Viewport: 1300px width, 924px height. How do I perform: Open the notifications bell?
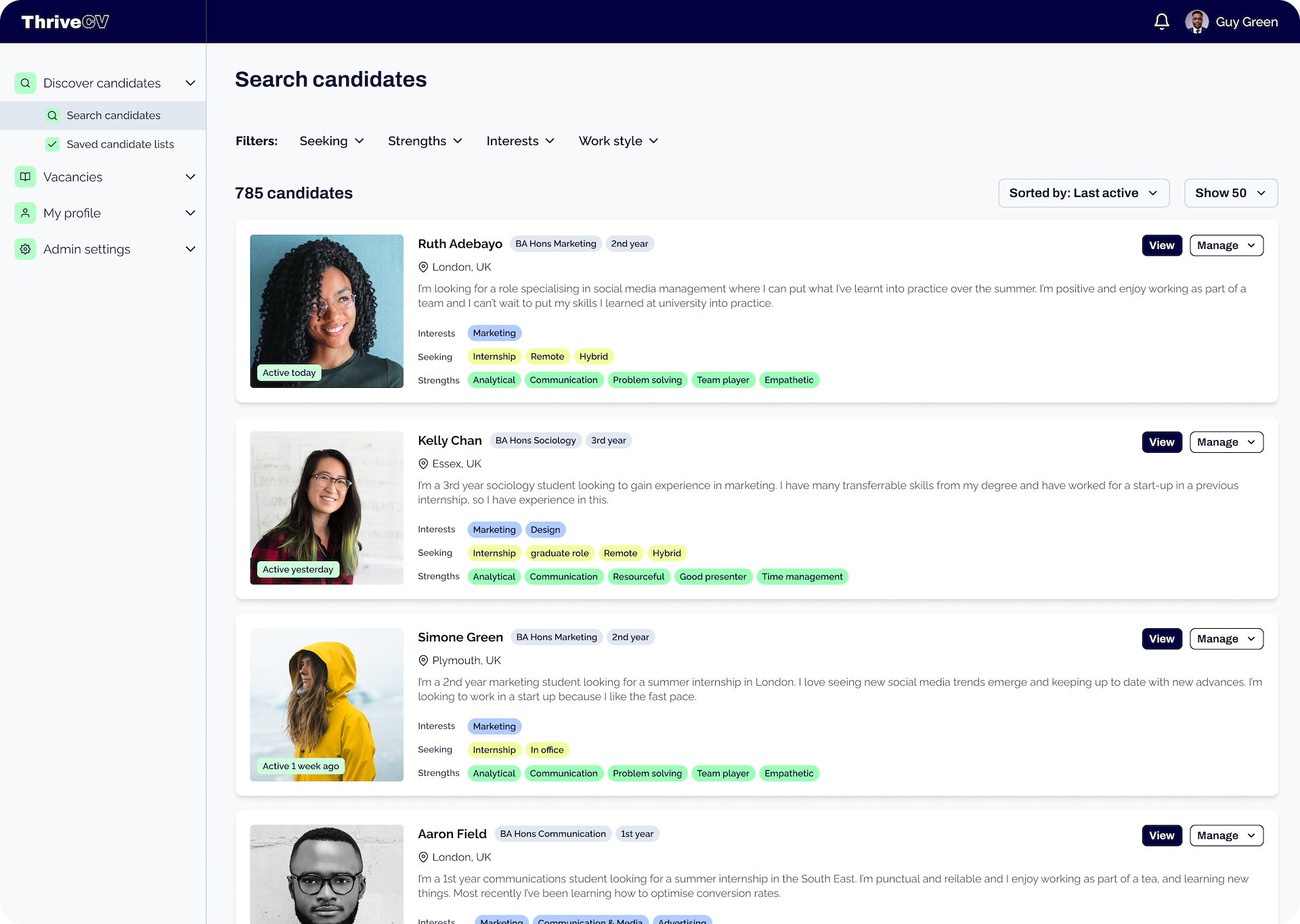pyautogui.click(x=1161, y=22)
